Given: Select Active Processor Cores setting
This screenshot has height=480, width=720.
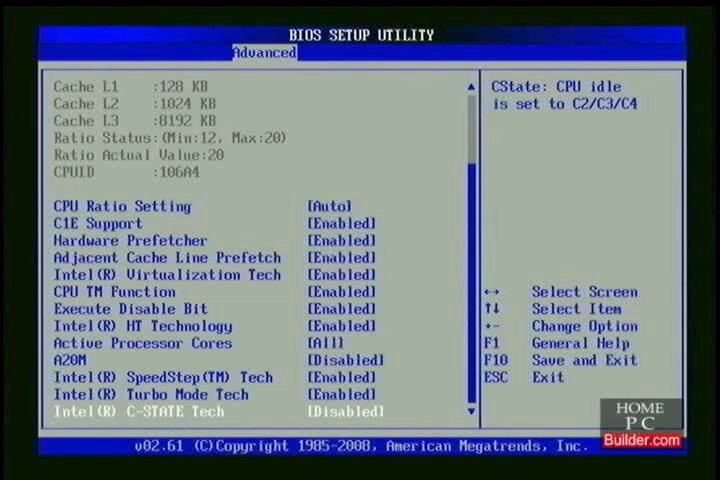Looking at the screenshot, I should tap(143, 343).
